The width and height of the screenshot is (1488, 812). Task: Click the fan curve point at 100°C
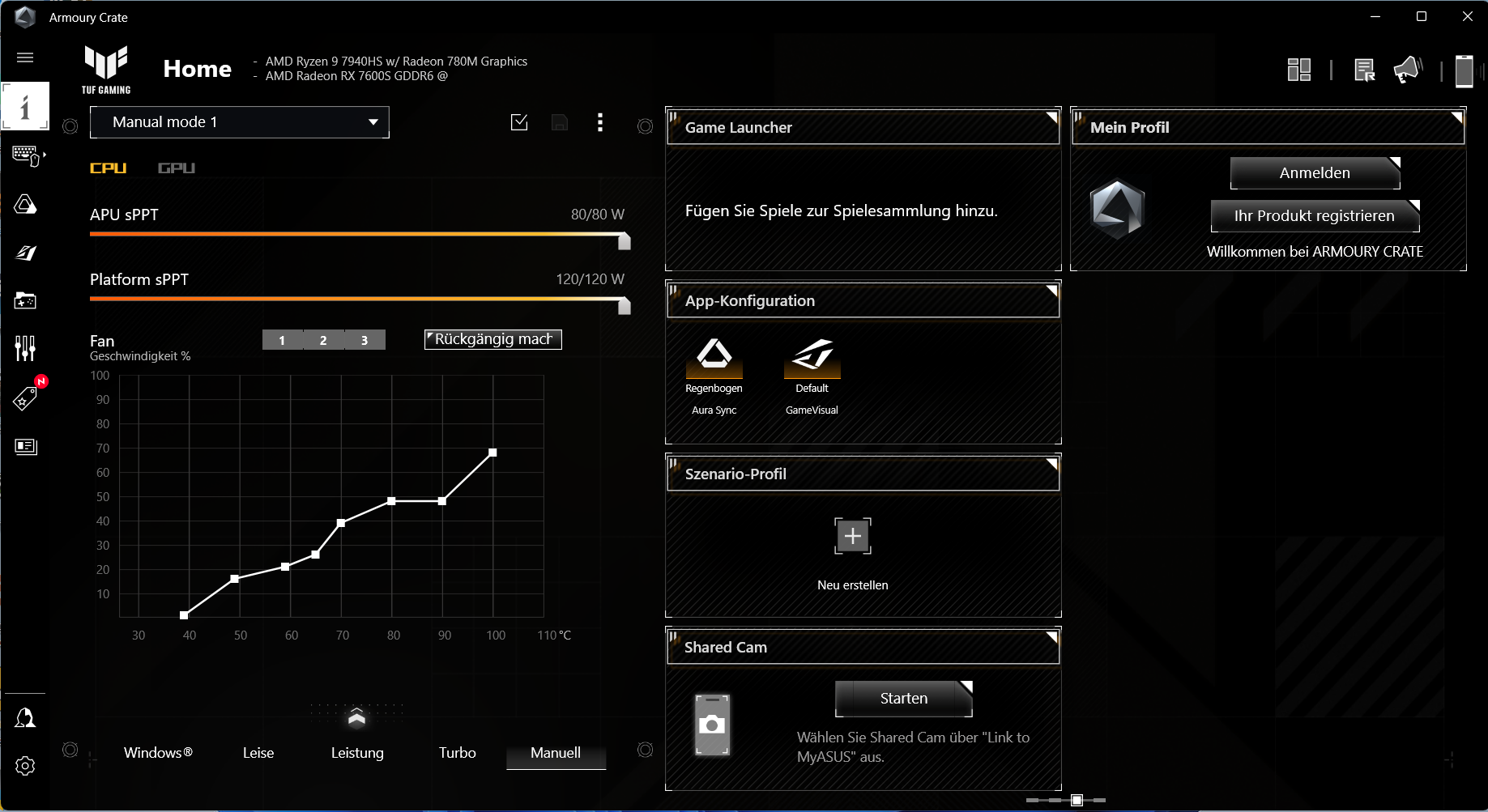coord(492,453)
